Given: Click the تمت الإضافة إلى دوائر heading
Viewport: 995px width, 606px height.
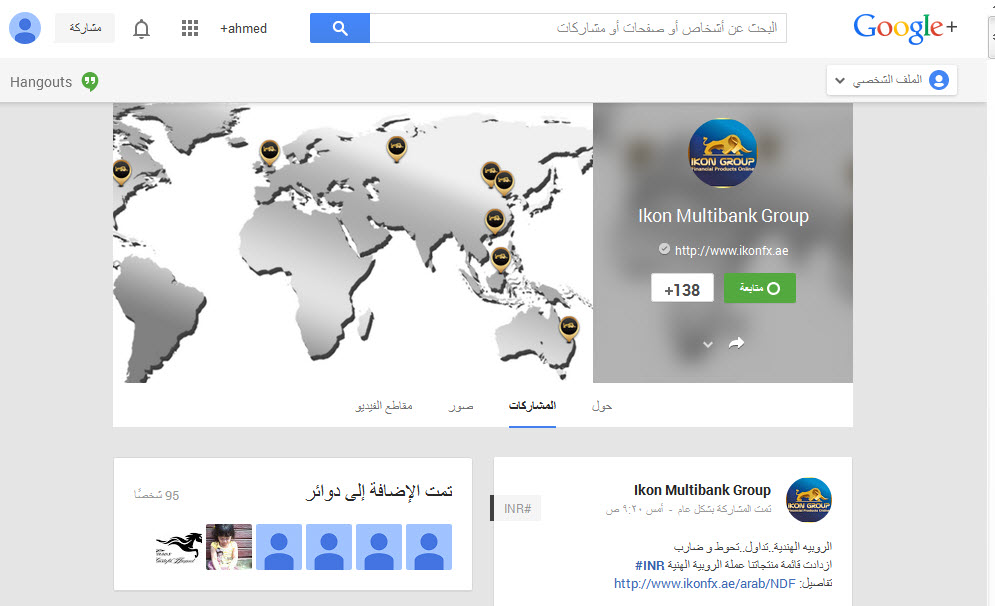Looking at the screenshot, I should pyautogui.click(x=379, y=492).
